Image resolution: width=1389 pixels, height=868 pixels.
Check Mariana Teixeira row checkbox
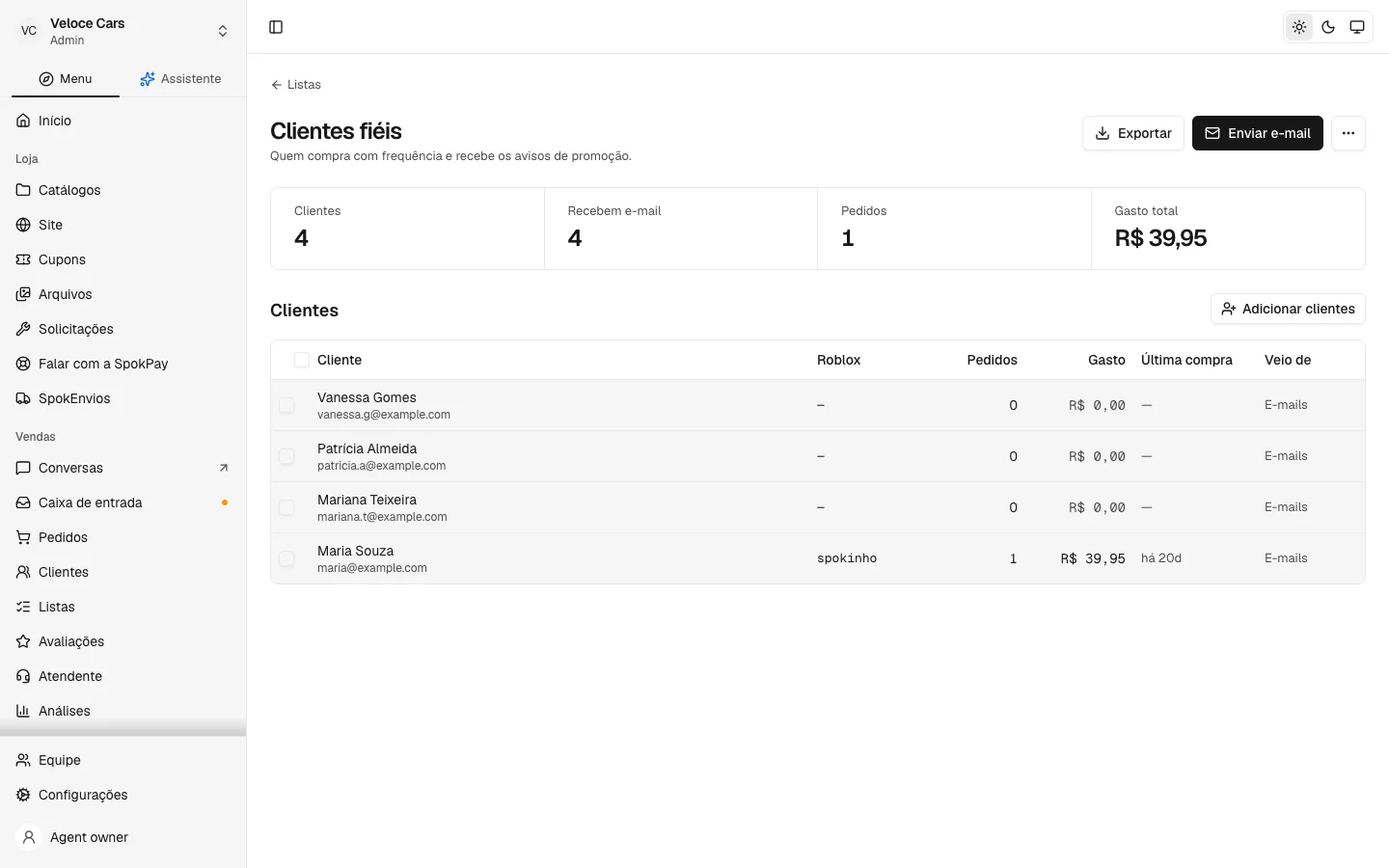(x=286, y=507)
